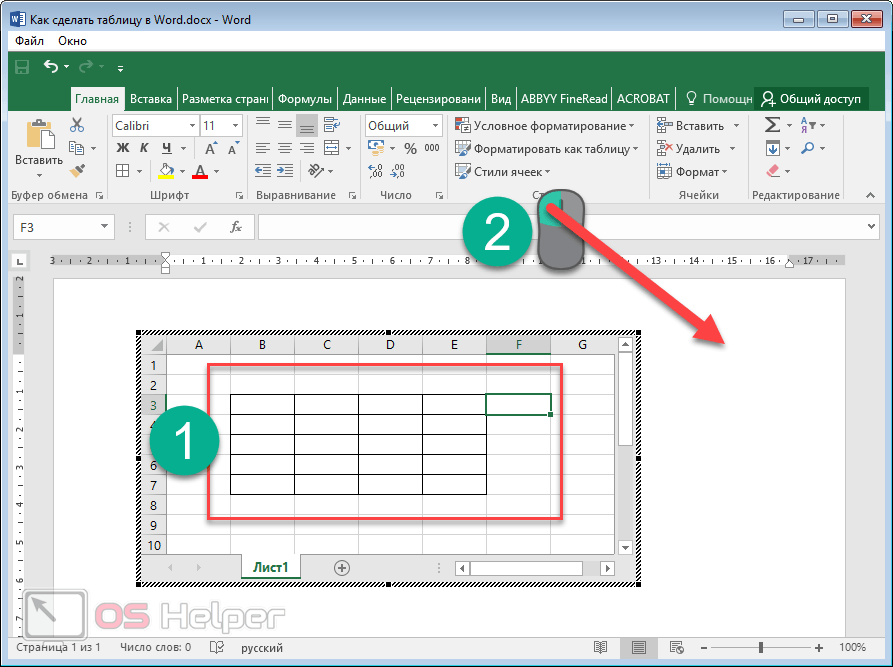This screenshot has height=667, width=893.
Task: Click Условное форматирование button
Action: [545, 125]
